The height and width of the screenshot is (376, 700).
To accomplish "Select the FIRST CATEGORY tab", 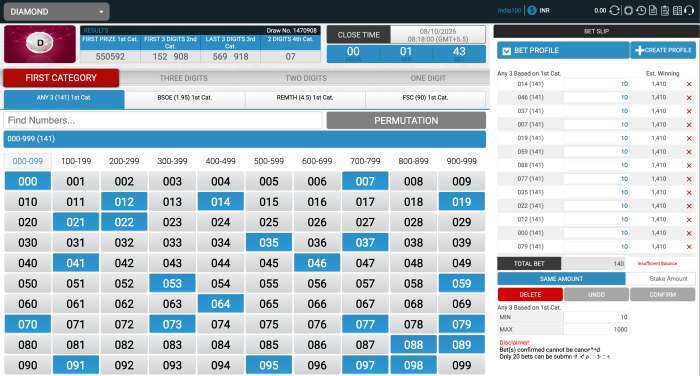I will click(61, 78).
